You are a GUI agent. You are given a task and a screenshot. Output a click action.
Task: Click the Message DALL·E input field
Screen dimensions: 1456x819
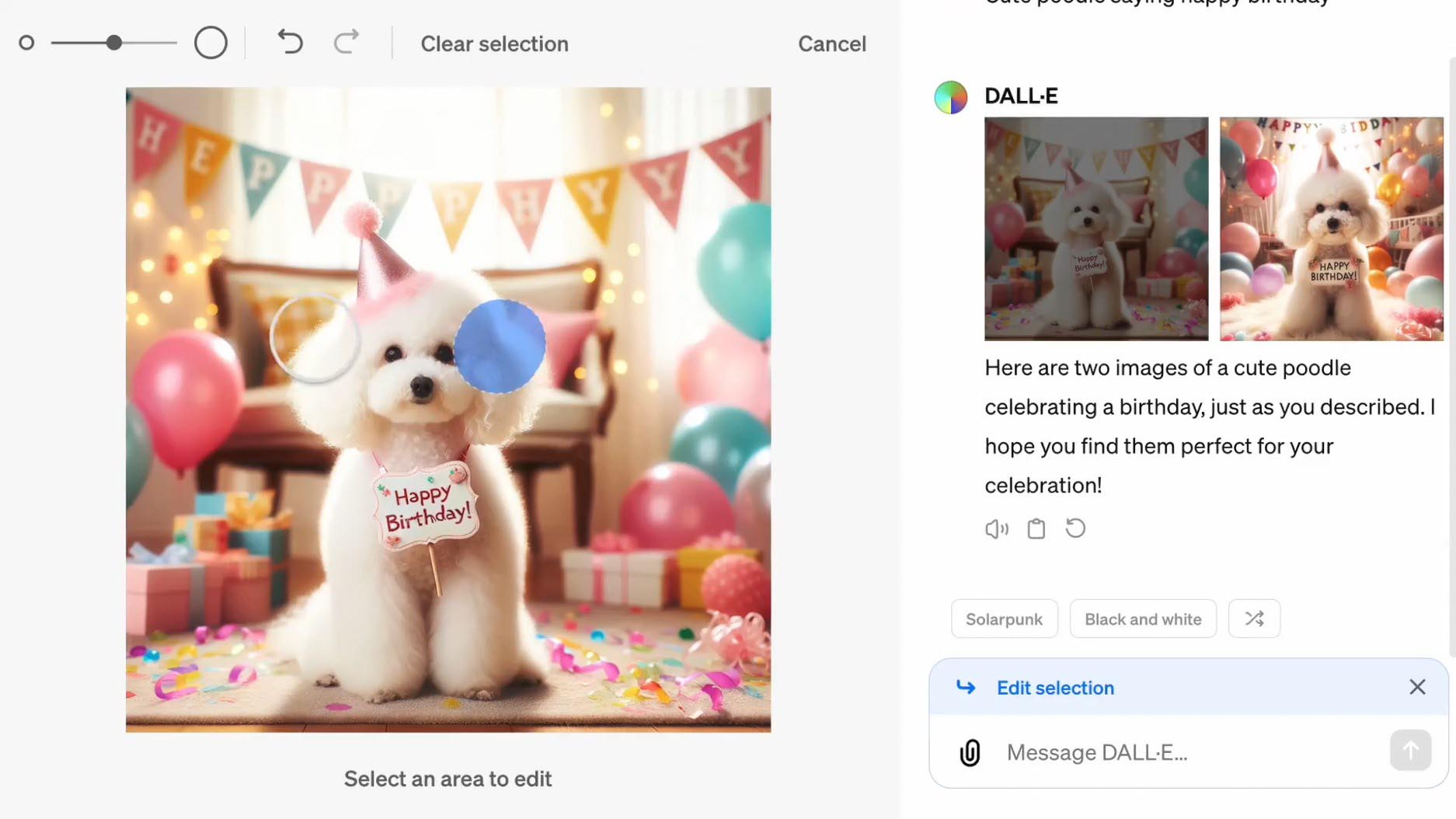1189,752
